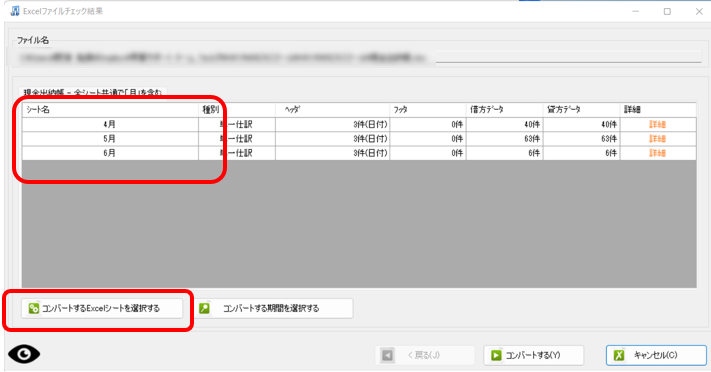Close the Excelファイルチェック結果 window
Viewport: 711px width, 372px height.
pos(699,11)
